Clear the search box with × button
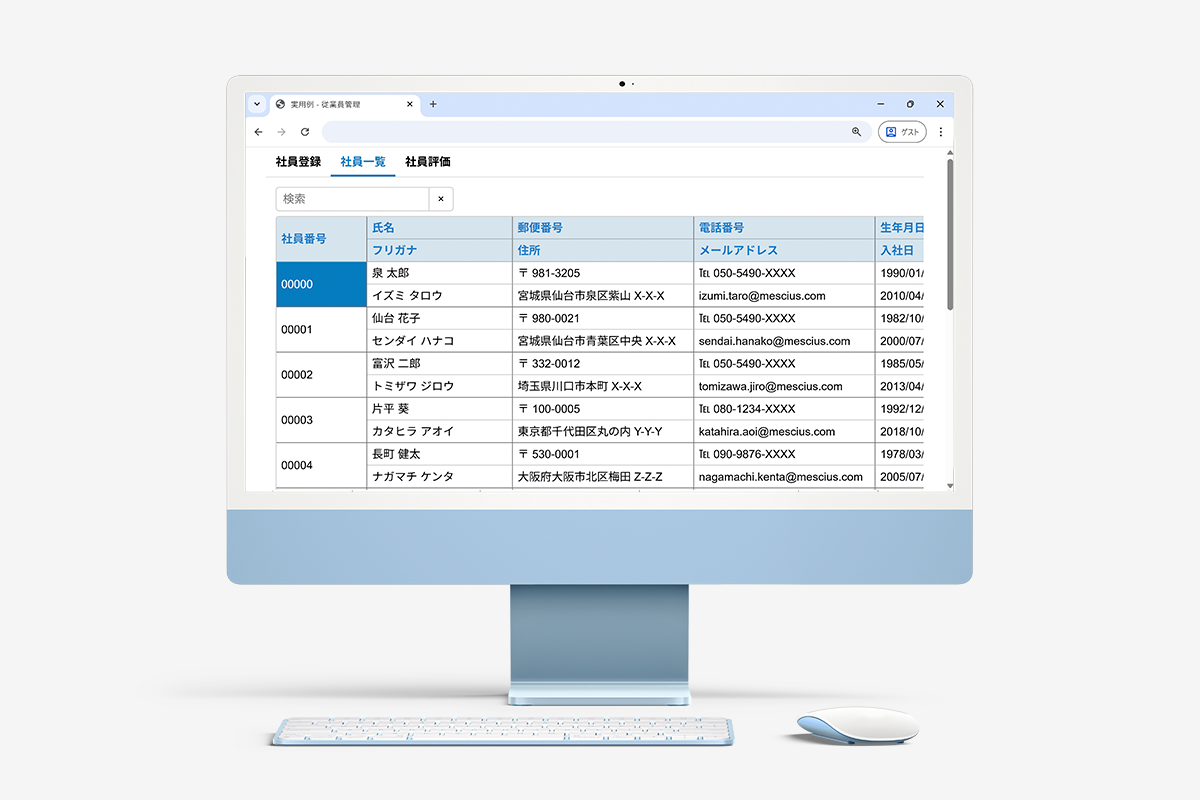 [441, 199]
